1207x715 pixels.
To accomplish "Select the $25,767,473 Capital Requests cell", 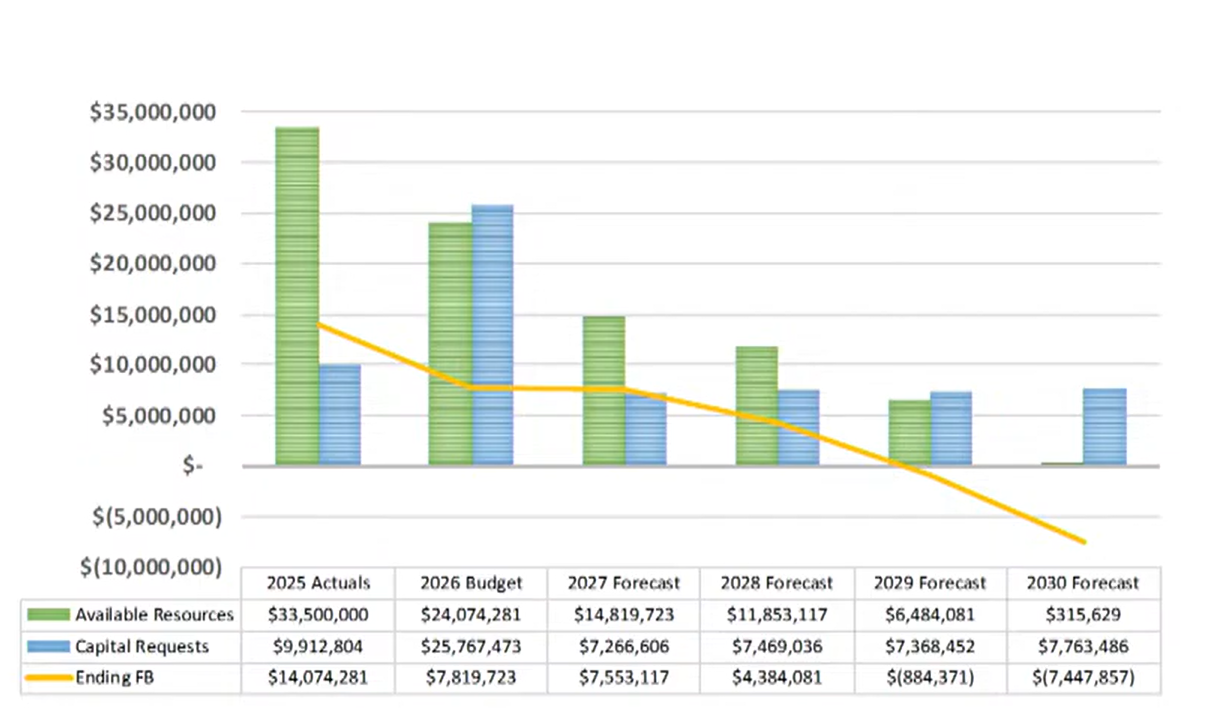I will [x=471, y=646].
